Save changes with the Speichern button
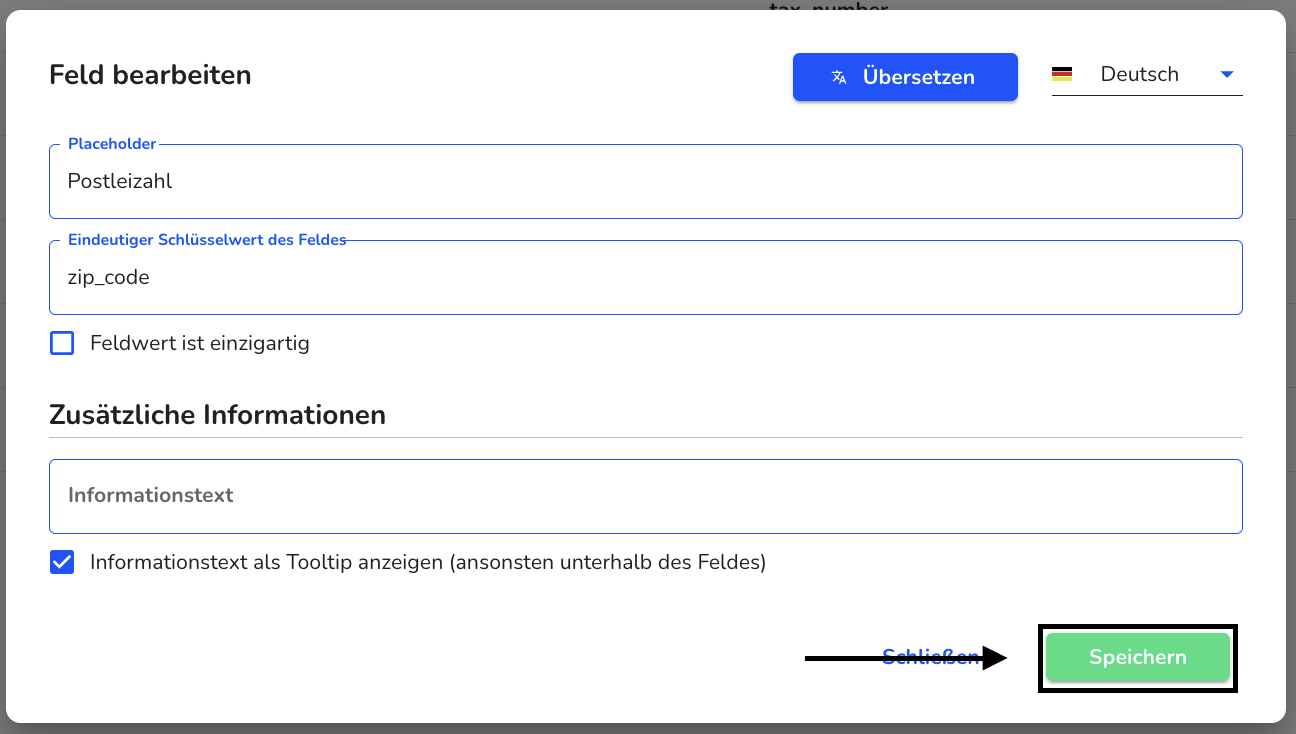 tap(1138, 657)
